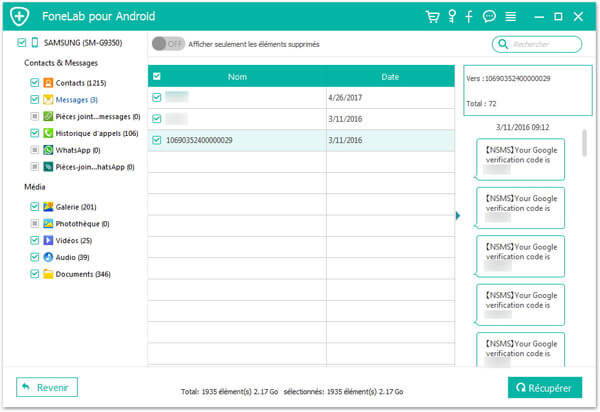
Task: Tick the WhatsApp (0) checkbox
Action: [35, 150]
